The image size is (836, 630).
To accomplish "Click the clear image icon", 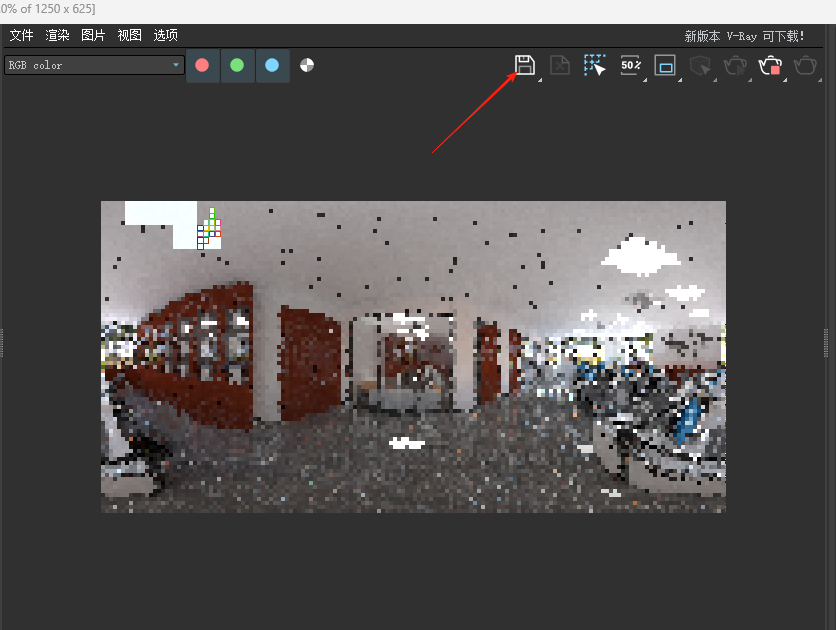I will point(560,65).
